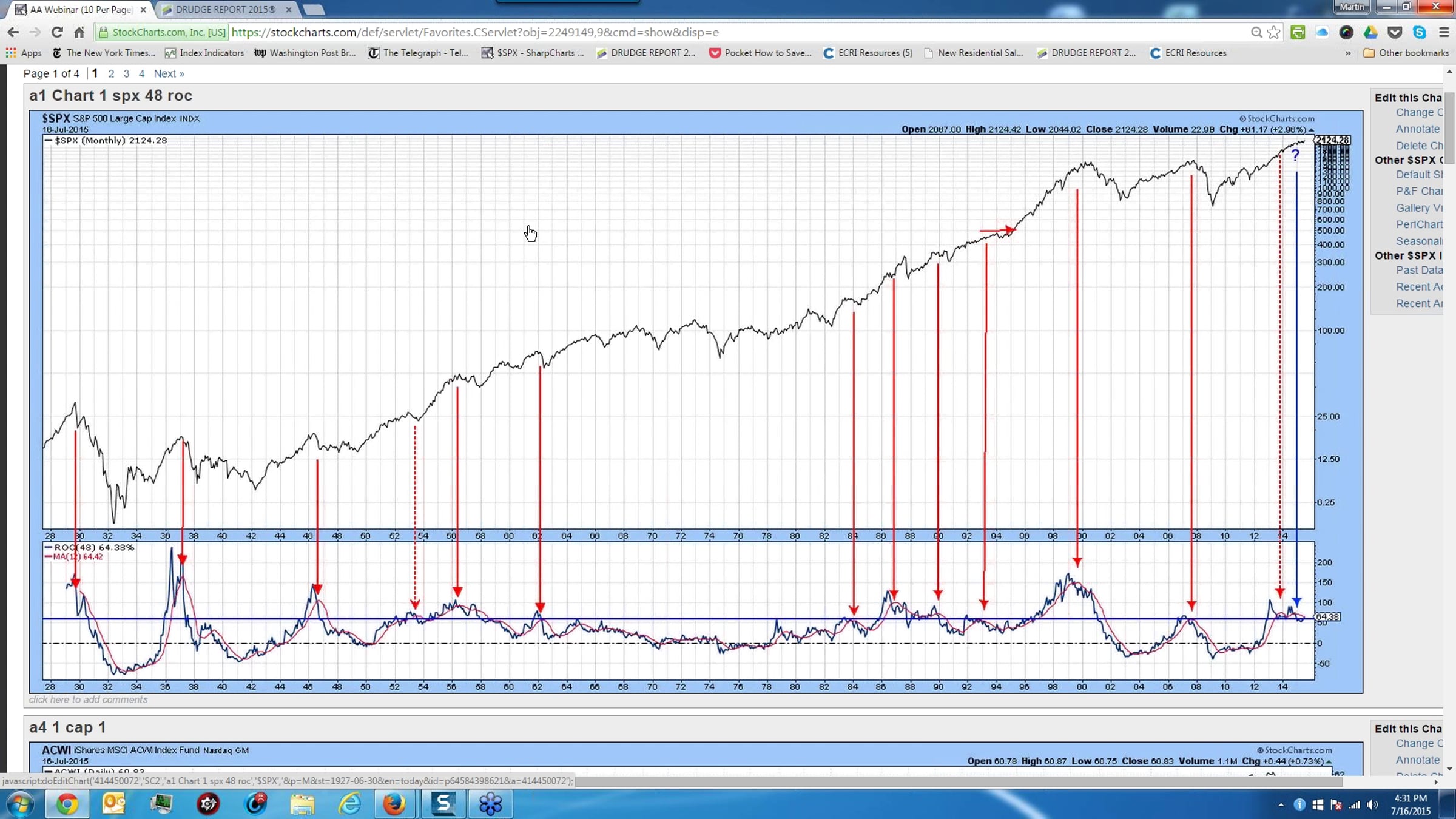Viewport: 1456px width, 819px height.
Task: Open the Index Indicators bookmark
Action: 204,53
